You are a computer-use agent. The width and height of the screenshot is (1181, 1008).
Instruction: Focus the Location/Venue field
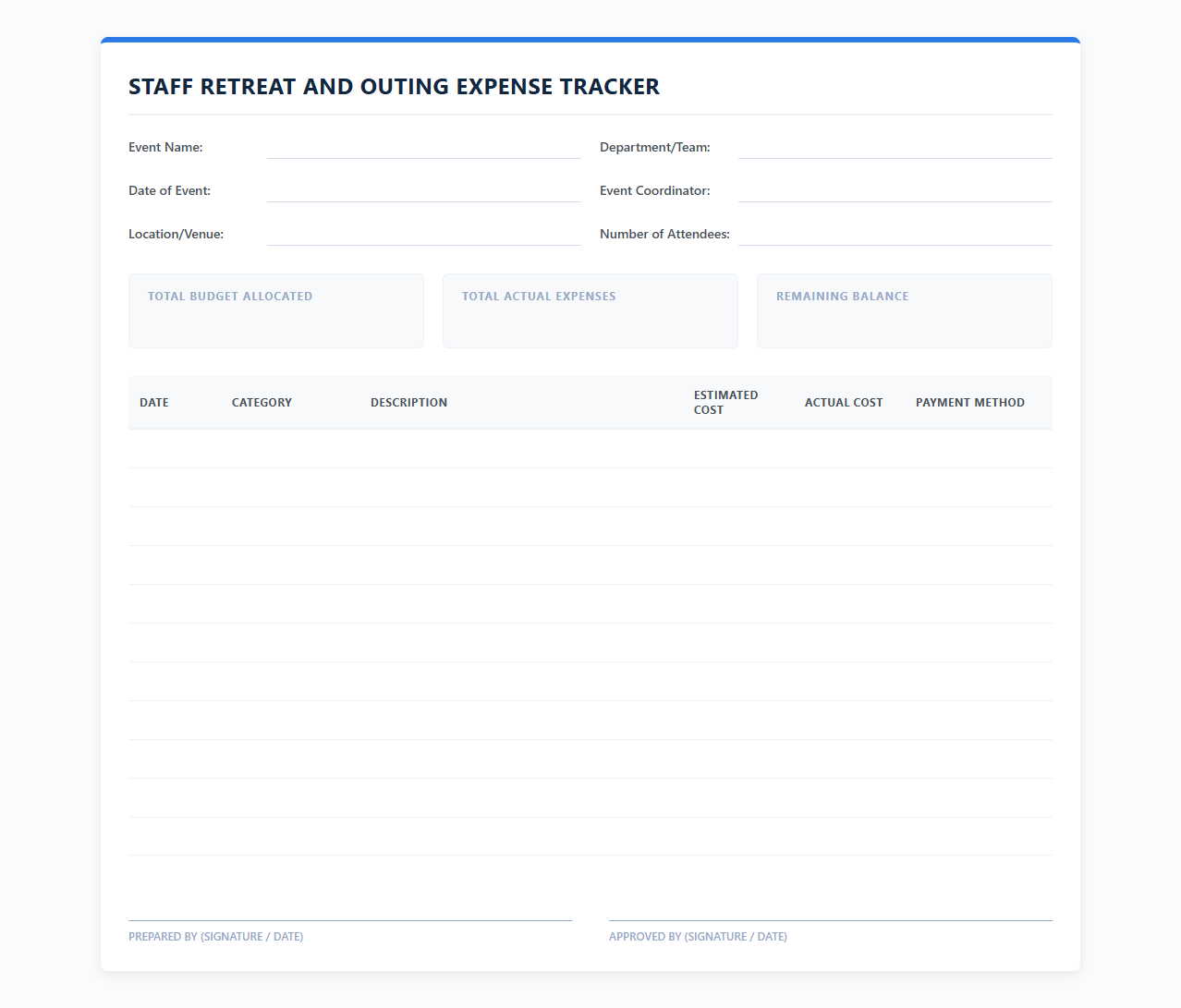coord(424,235)
